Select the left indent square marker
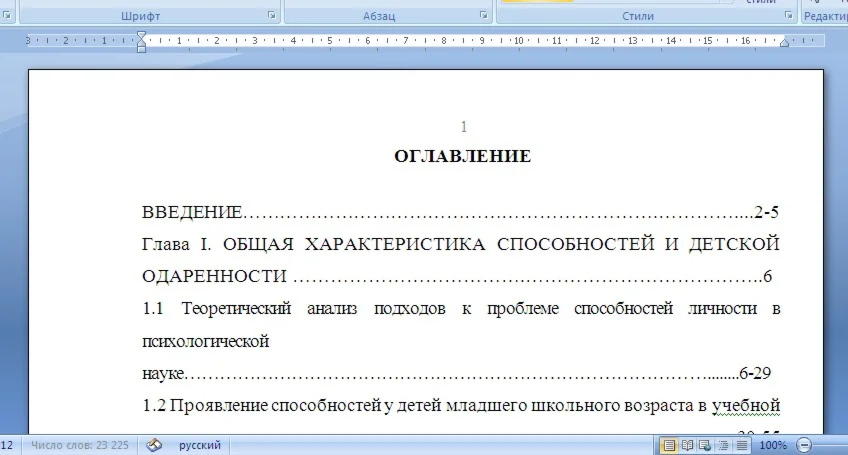This screenshot has height=455, width=848. (141, 49)
